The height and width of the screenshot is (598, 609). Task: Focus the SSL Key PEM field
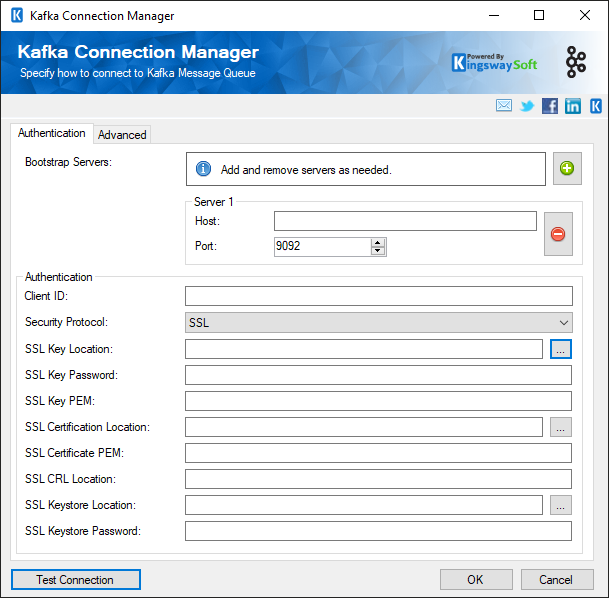[x=378, y=401]
